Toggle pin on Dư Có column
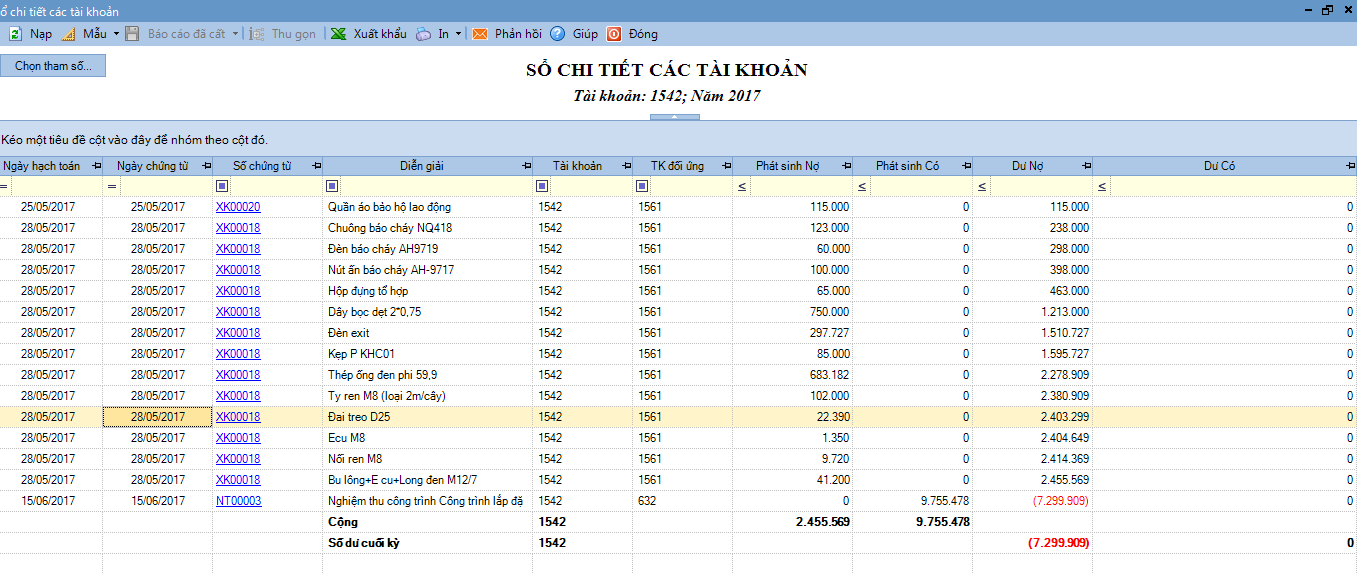The width and height of the screenshot is (1357, 574). pyautogui.click(x=1349, y=166)
